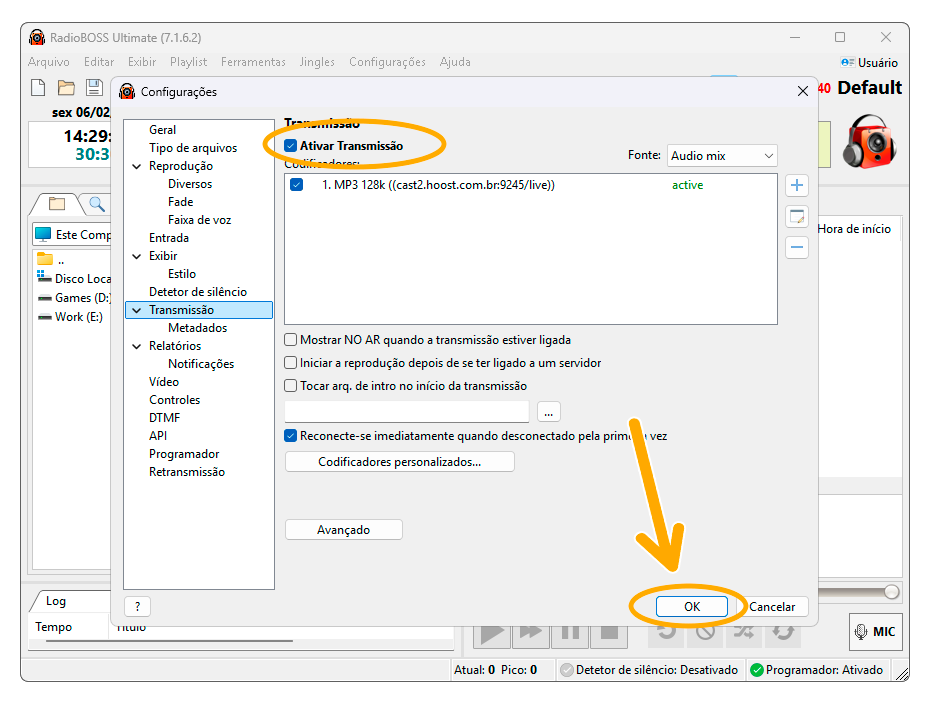The image size is (931, 704).
Task: Click the edit encoder icon
Action: [797, 216]
